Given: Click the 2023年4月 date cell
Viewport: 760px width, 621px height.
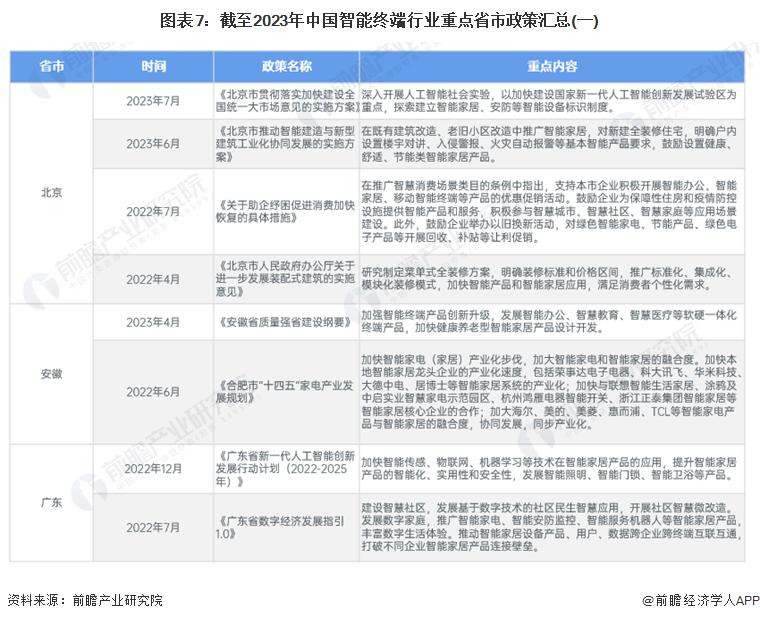Looking at the screenshot, I should pyautogui.click(x=153, y=323).
